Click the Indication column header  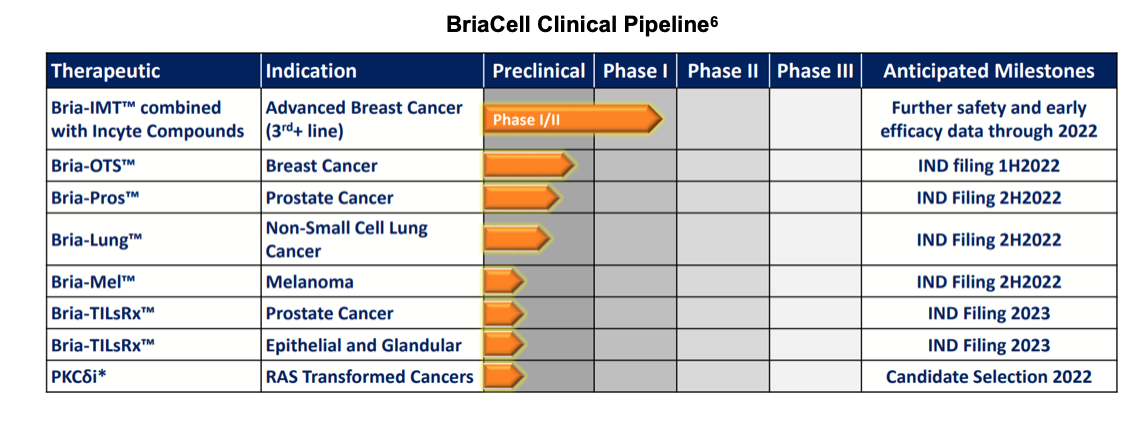[311, 71]
